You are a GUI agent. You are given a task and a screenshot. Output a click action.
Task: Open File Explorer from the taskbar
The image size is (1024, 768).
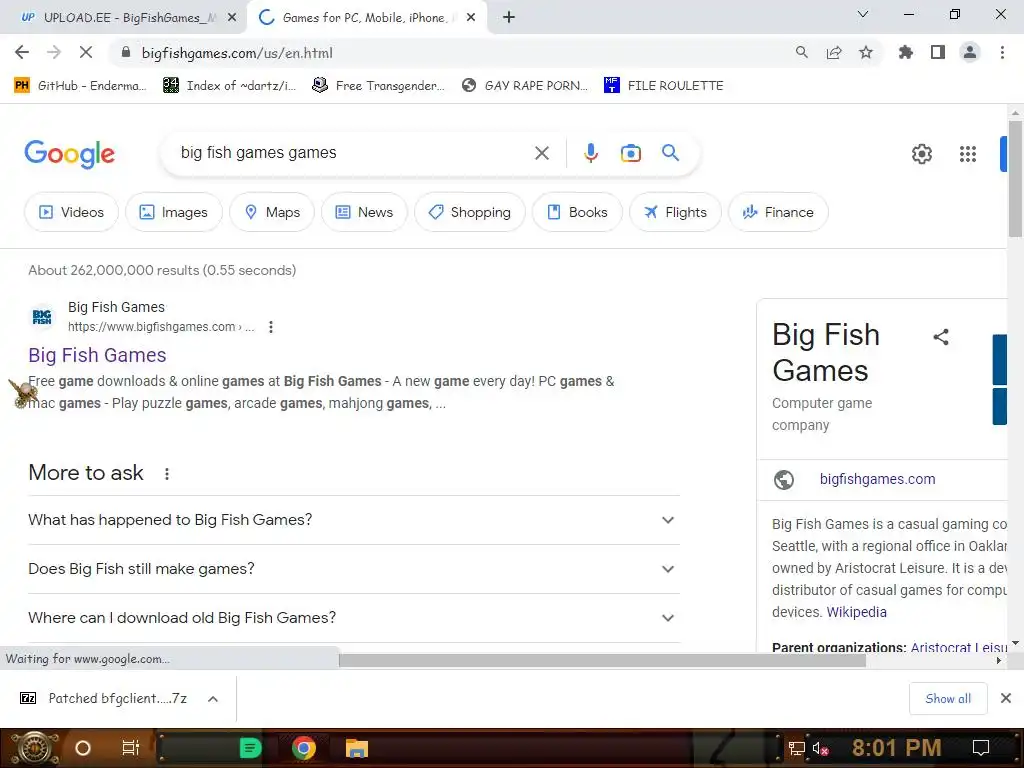(x=357, y=748)
